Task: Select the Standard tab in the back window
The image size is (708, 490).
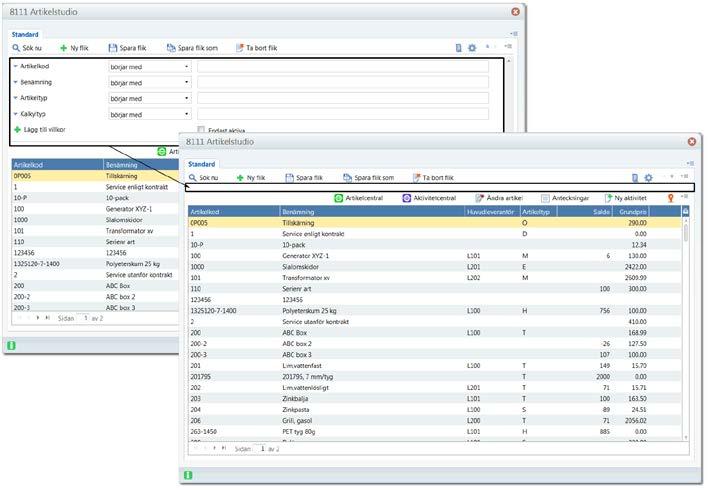Action: (25, 35)
